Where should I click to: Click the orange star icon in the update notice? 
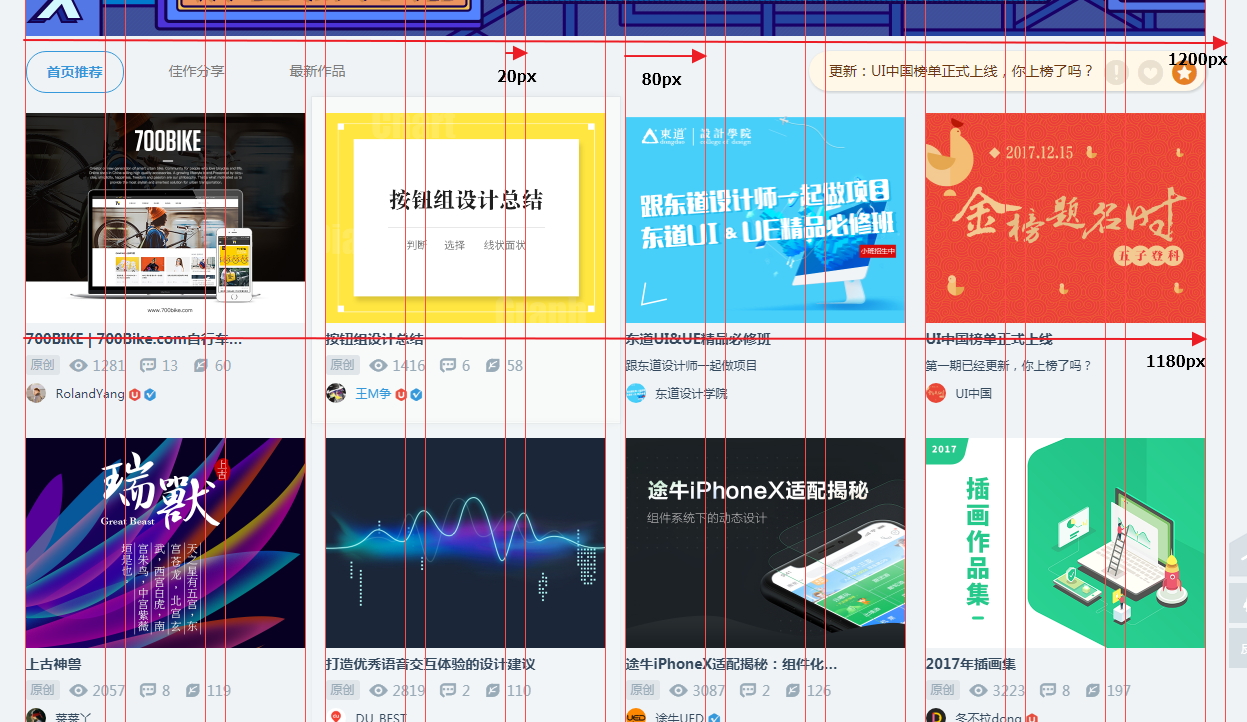click(x=1185, y=72)
